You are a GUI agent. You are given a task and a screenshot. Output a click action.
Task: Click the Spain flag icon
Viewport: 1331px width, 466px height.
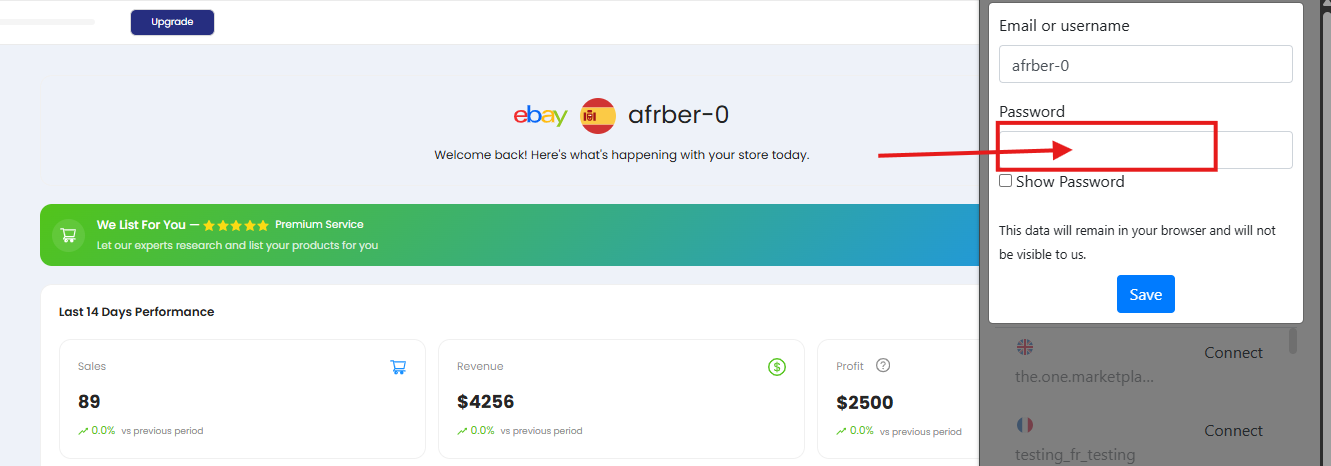point(598,116)
